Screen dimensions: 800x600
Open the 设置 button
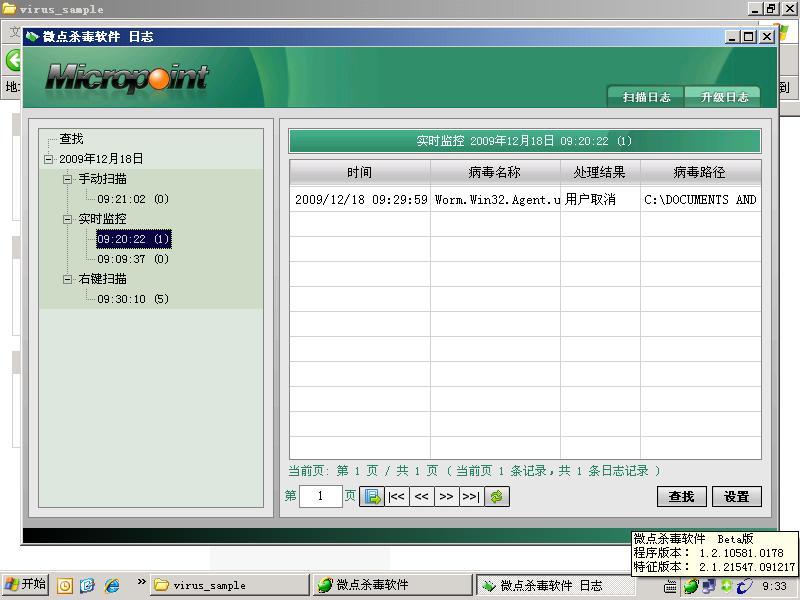click(736, 496)
